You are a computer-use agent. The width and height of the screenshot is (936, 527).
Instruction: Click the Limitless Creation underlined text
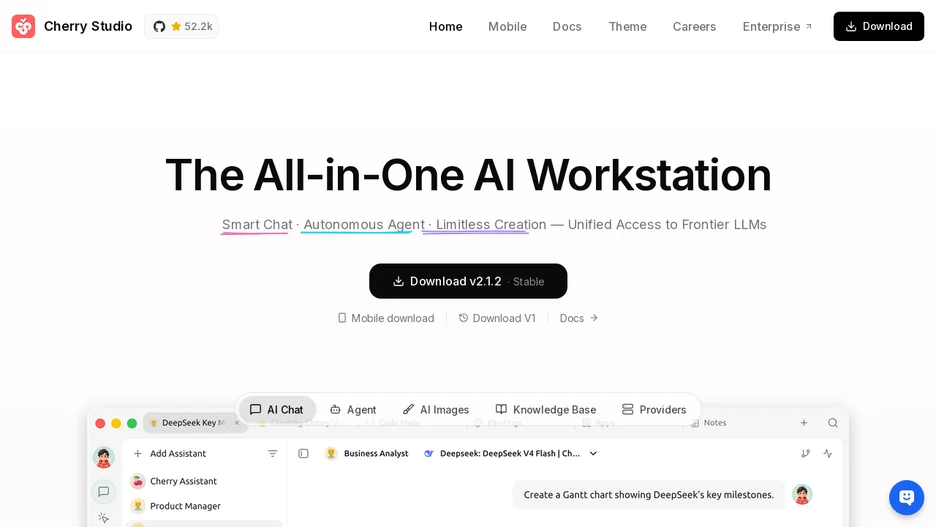point(491,225)
